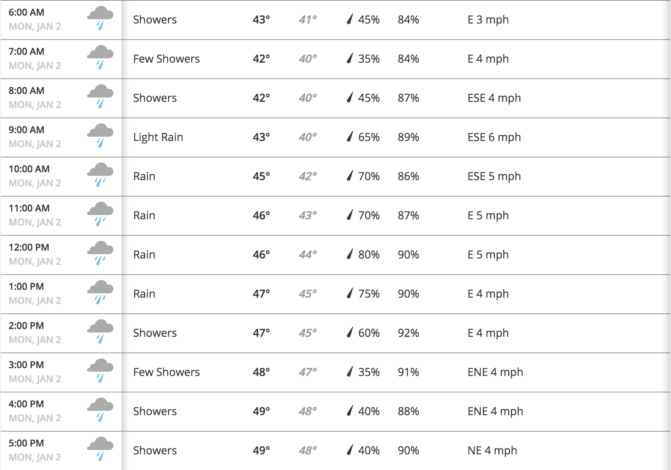
Task: Click the 92% humidity value
Action: coord(408,333)
